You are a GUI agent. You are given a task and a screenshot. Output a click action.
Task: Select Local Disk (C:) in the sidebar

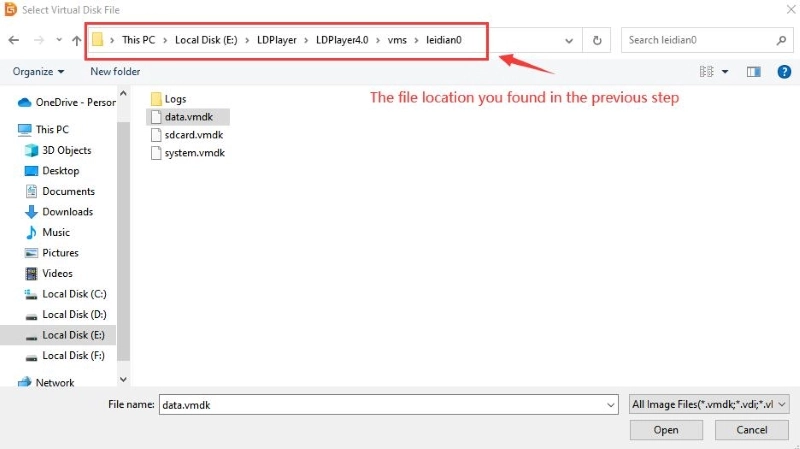tap(74, 294)
